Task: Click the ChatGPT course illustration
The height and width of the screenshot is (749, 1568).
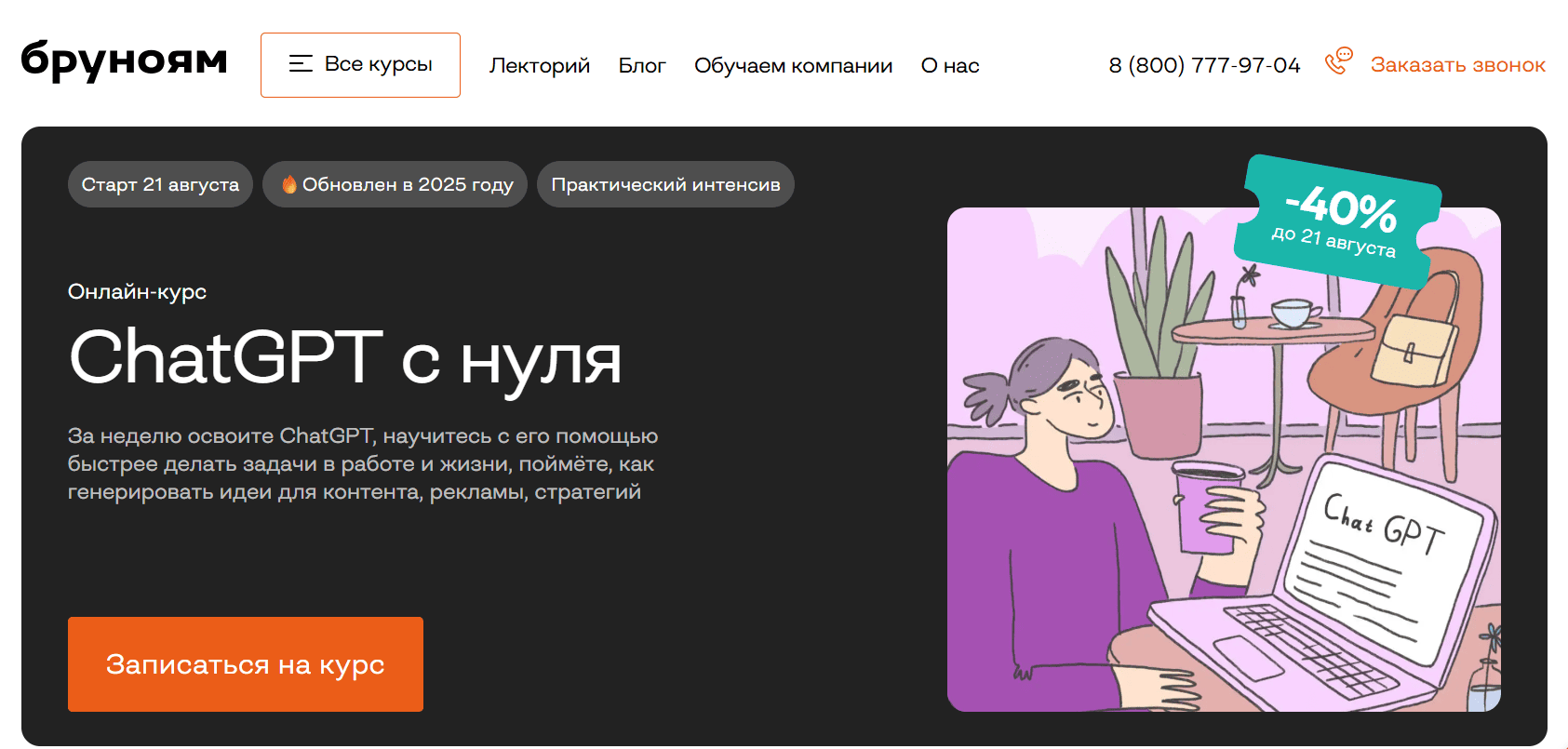Action: (x=1224, y=460)
